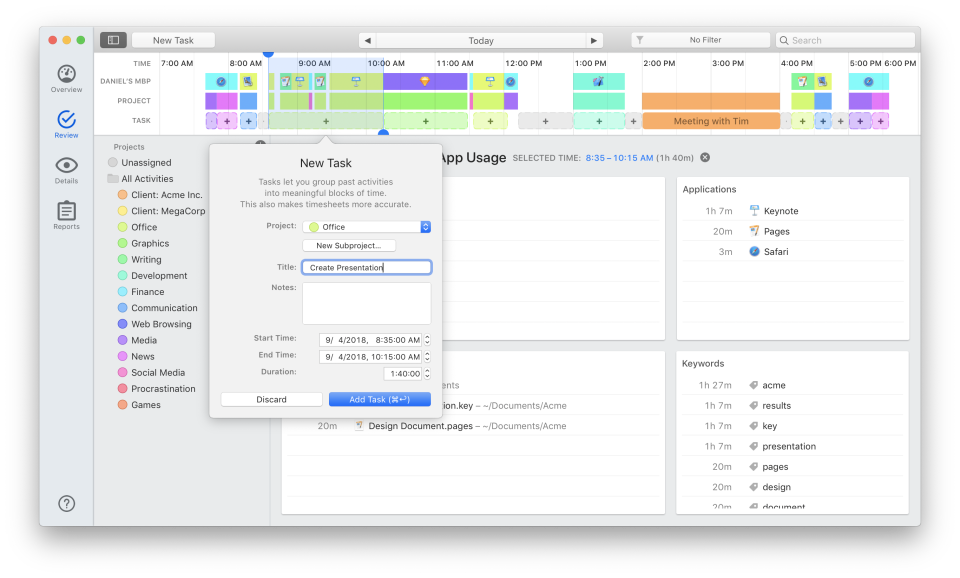Click the New Task toolbar button
960x578 pixels.
173,40
